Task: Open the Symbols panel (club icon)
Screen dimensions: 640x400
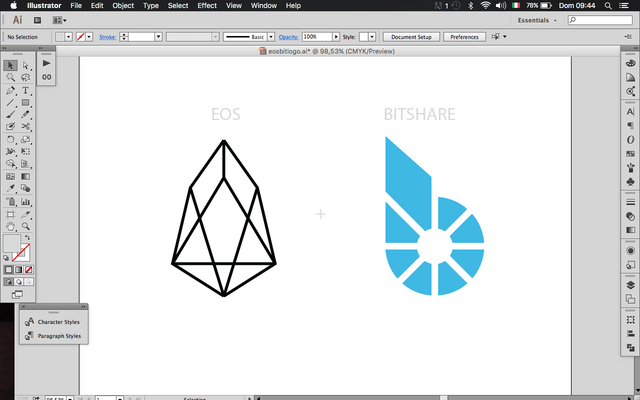Action: (631, 181)
